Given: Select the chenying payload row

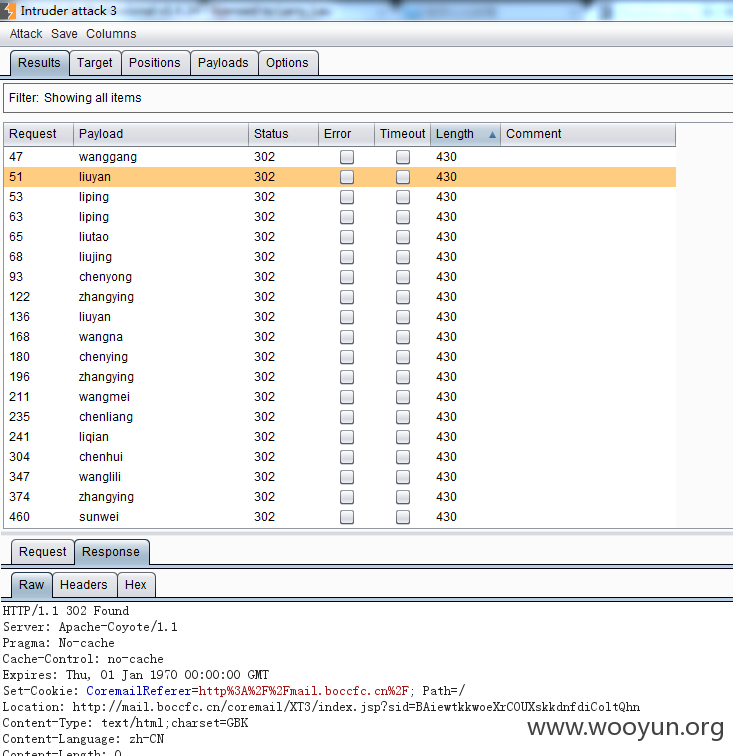Looking at the screenshot, I should [340, 357].
